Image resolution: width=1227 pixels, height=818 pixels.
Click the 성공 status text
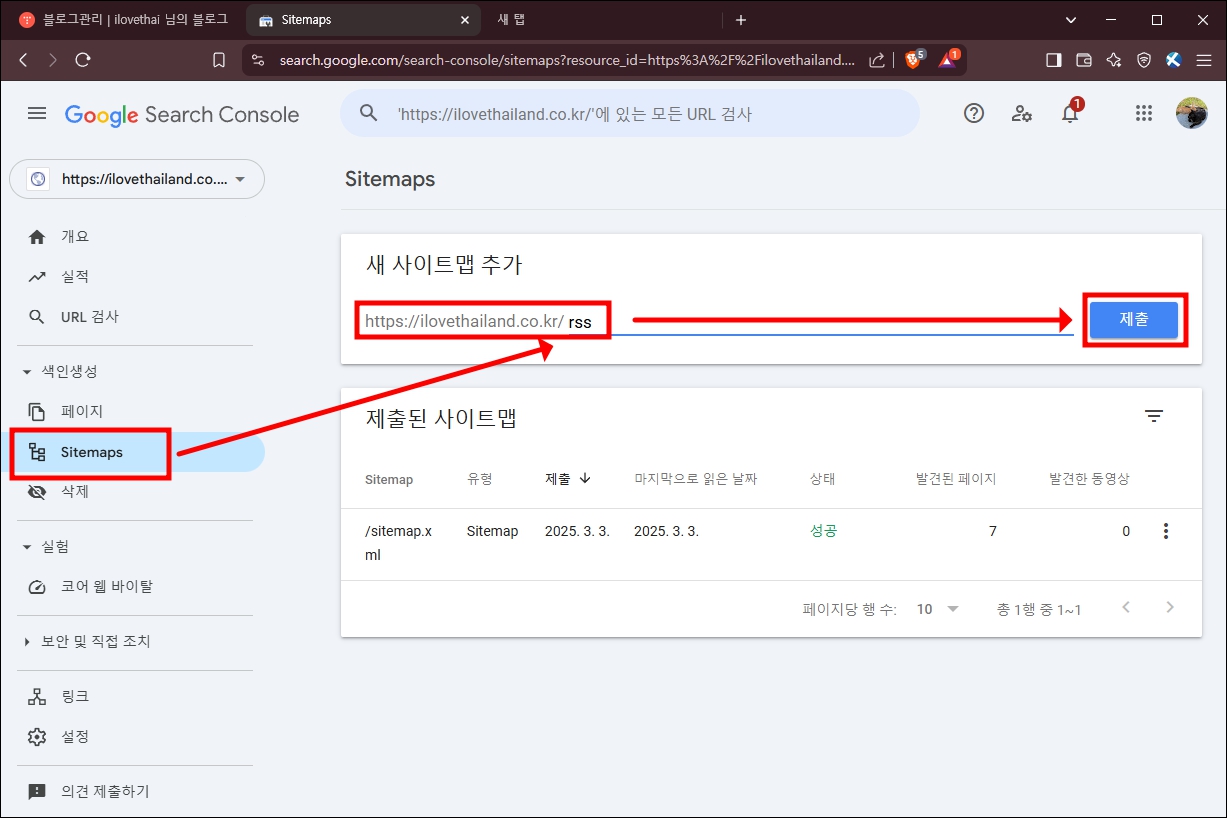[823, 531]
